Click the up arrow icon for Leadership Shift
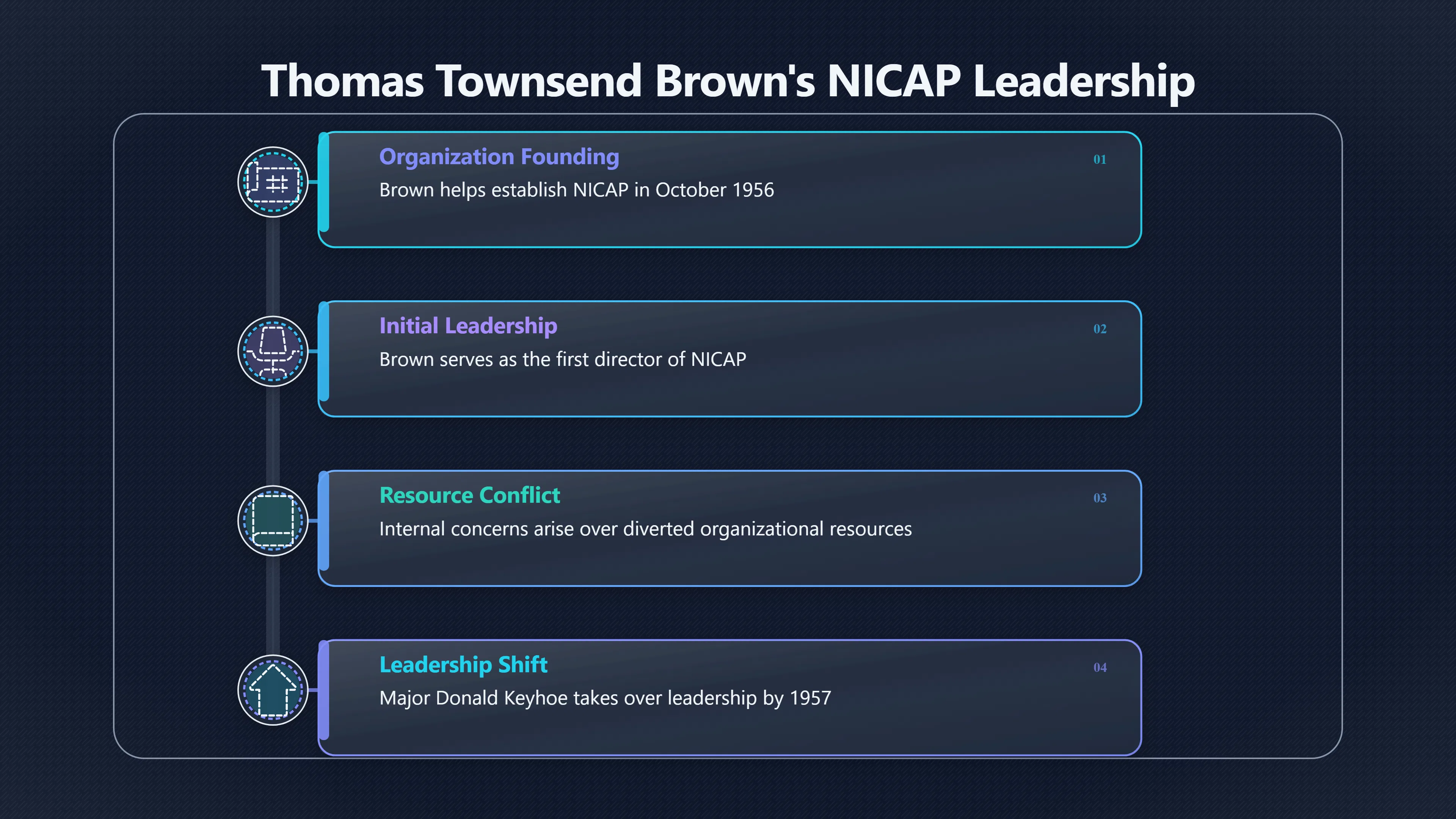Viewport: 1456px width, 819px height. point(273,690)
